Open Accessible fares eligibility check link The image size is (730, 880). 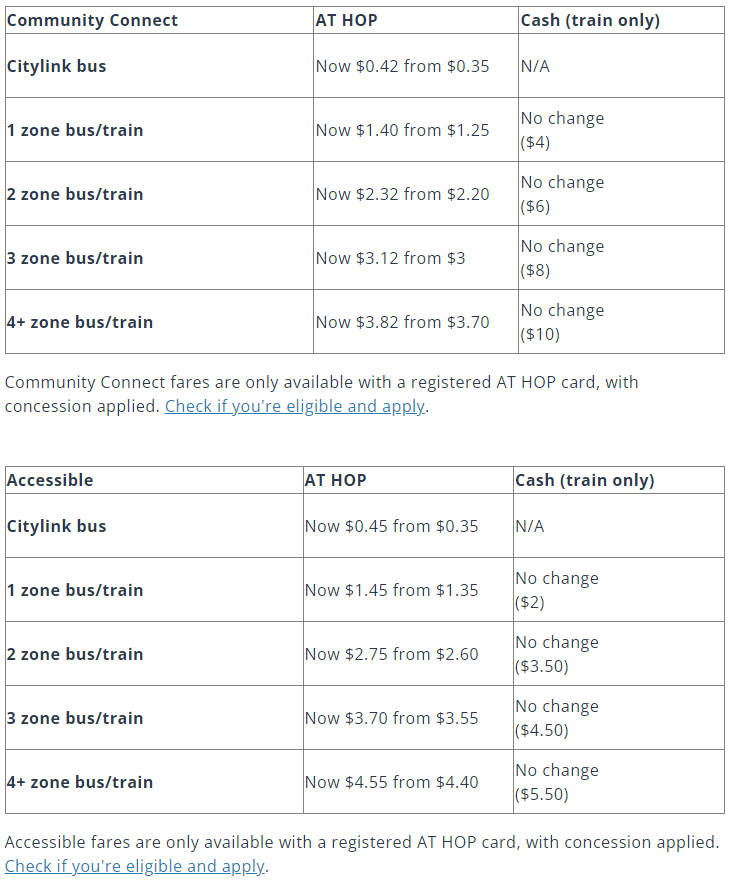[x=134, y=866]
